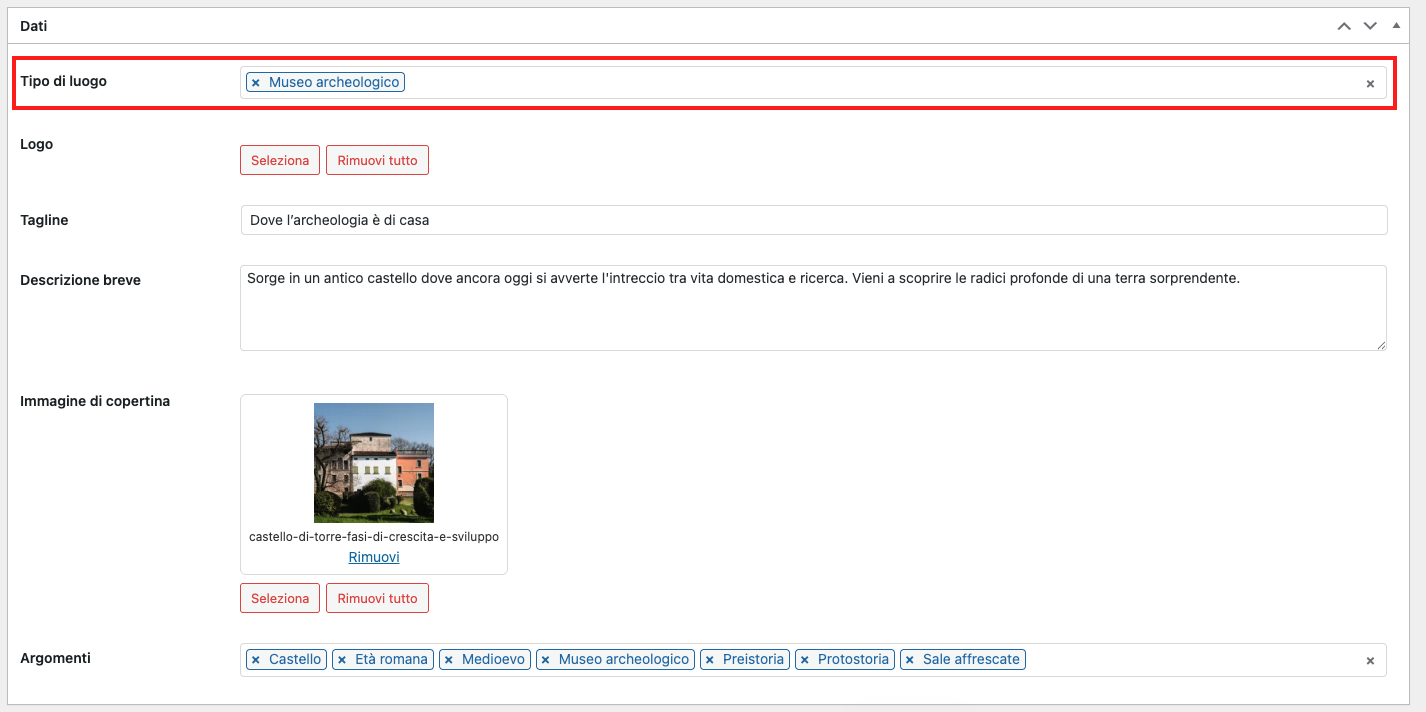Click Seleziona button under Immagine di copertina
This screenshot has height=712, width=1426.
[280, 598]
